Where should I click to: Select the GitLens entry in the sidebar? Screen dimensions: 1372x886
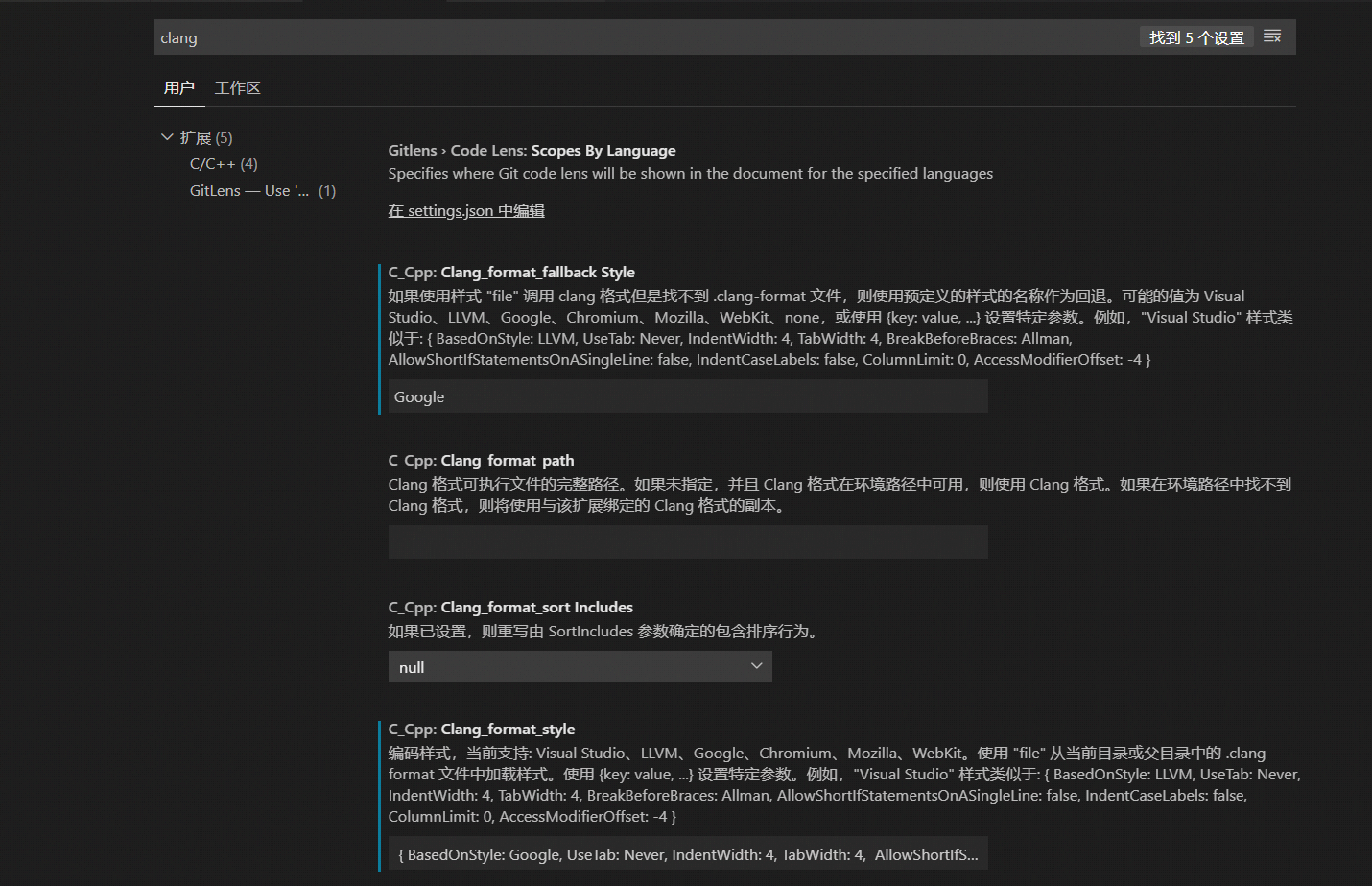point(248,190)
